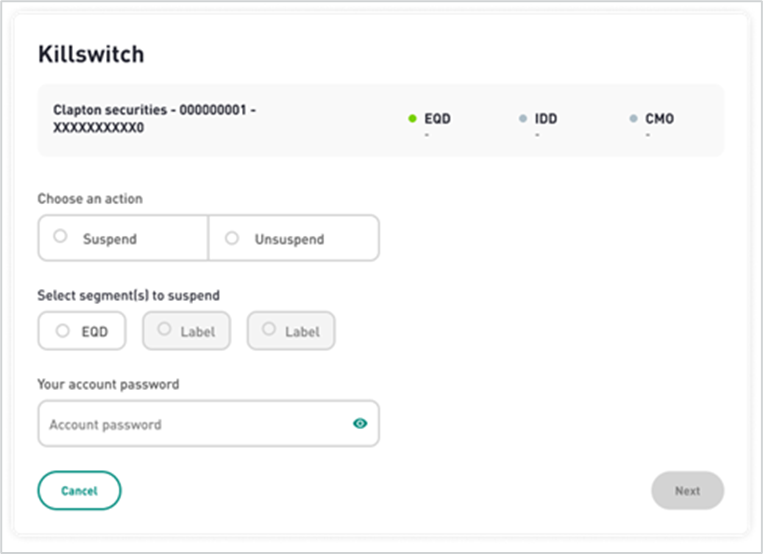This screenshot has height=554, width=763.
Task: Click the green EQD status dot
Action: (412, 118)
